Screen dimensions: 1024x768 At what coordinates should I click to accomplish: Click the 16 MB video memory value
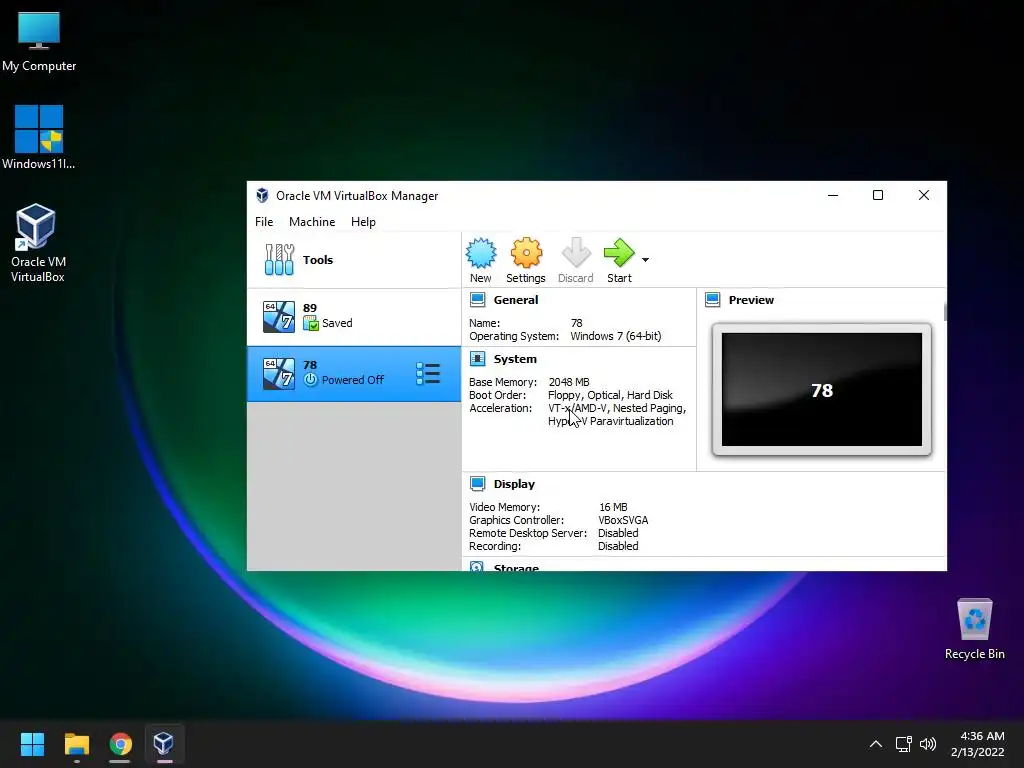pos(613,507)
